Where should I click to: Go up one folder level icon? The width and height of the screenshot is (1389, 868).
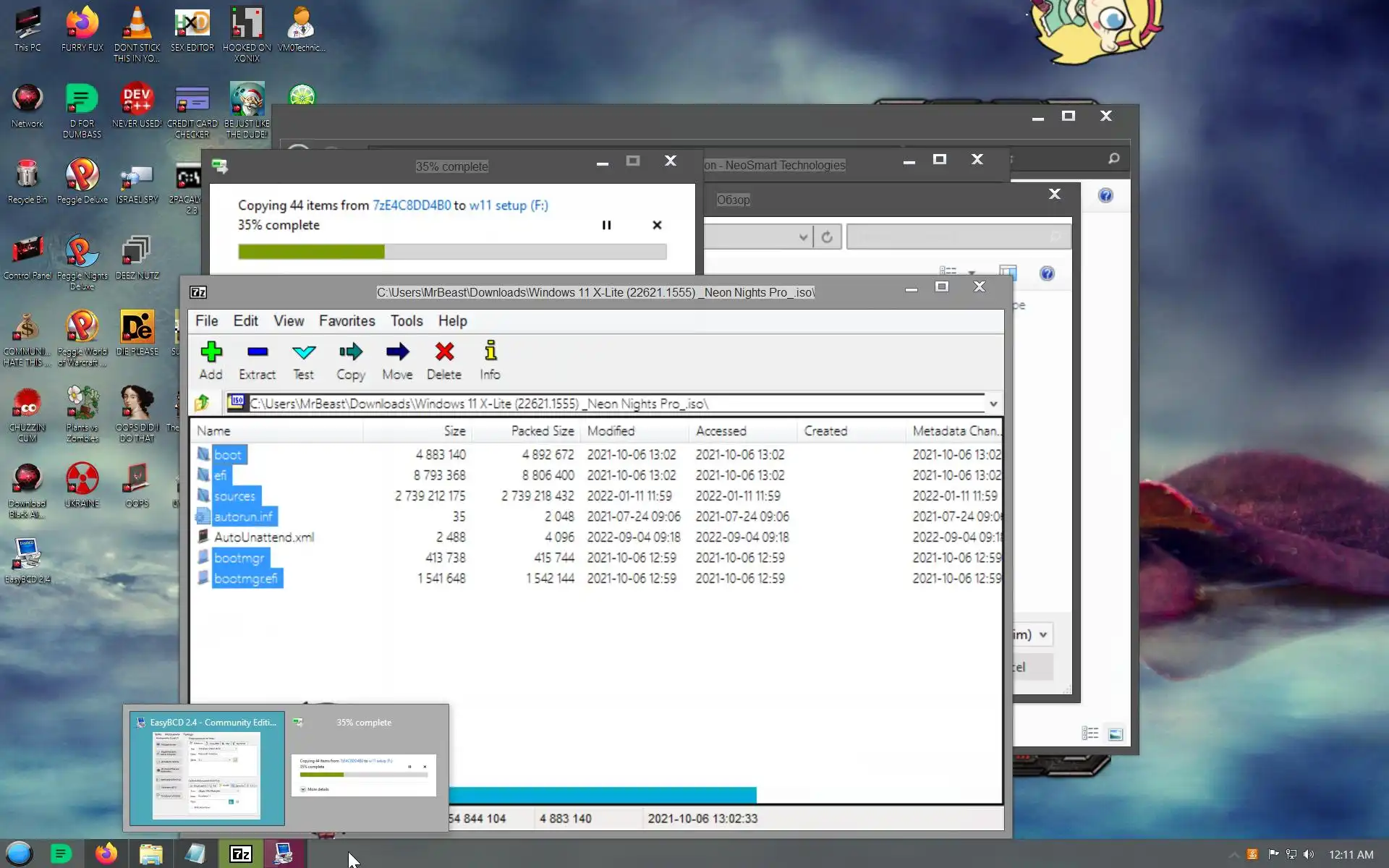[202, 403]
